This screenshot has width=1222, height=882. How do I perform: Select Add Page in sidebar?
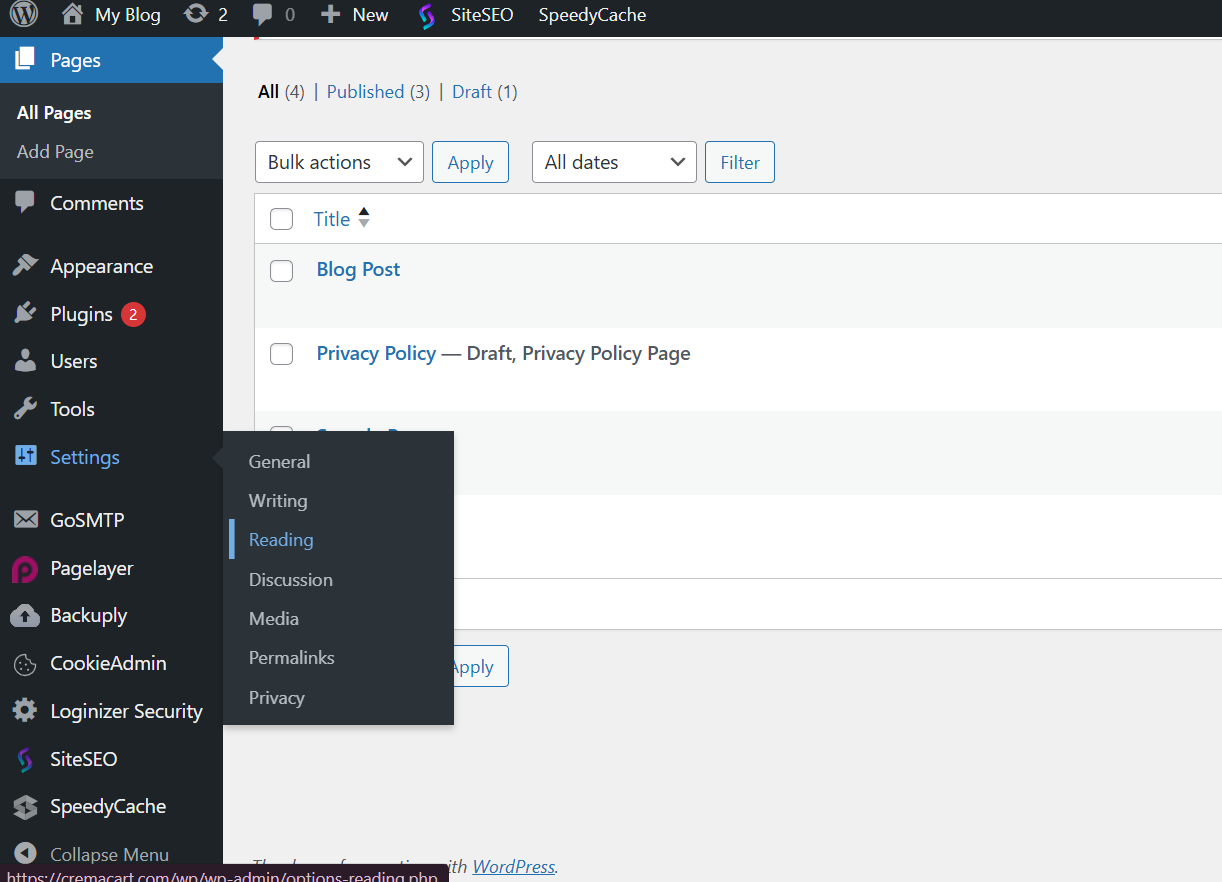tap(55, 152)
